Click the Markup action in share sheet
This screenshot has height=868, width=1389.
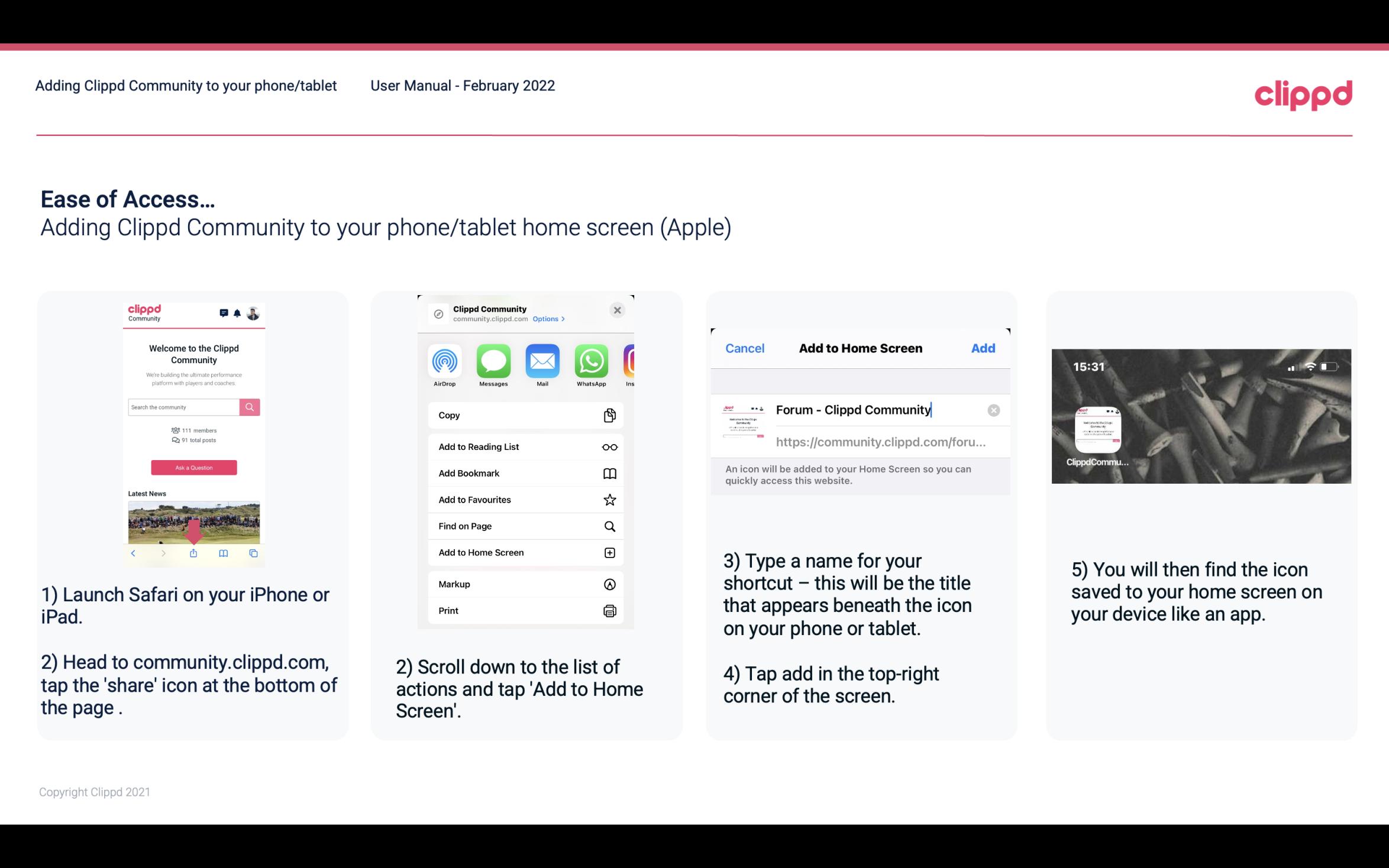pyautogui.click(x=524, y=584)
